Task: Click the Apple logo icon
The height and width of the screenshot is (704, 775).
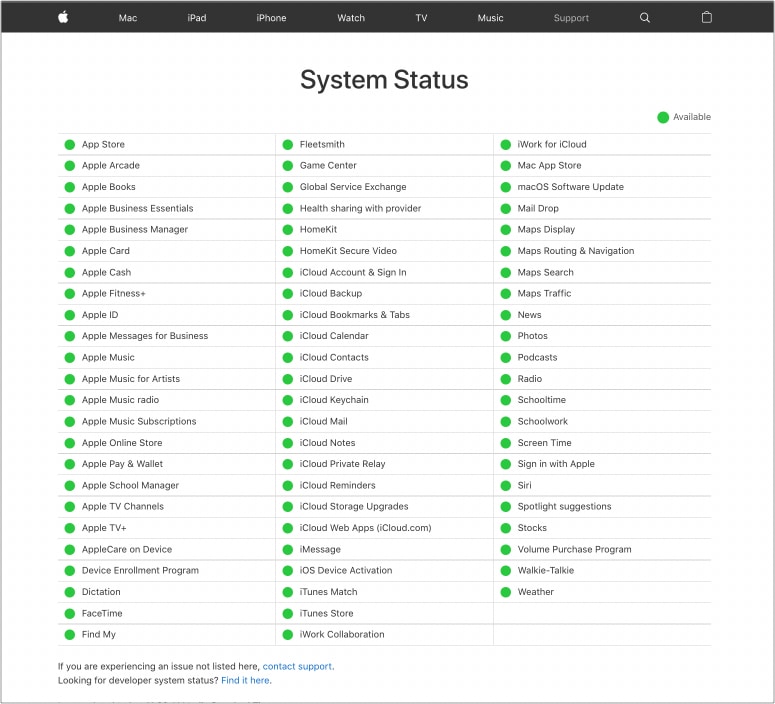Action: pos(63,17)
